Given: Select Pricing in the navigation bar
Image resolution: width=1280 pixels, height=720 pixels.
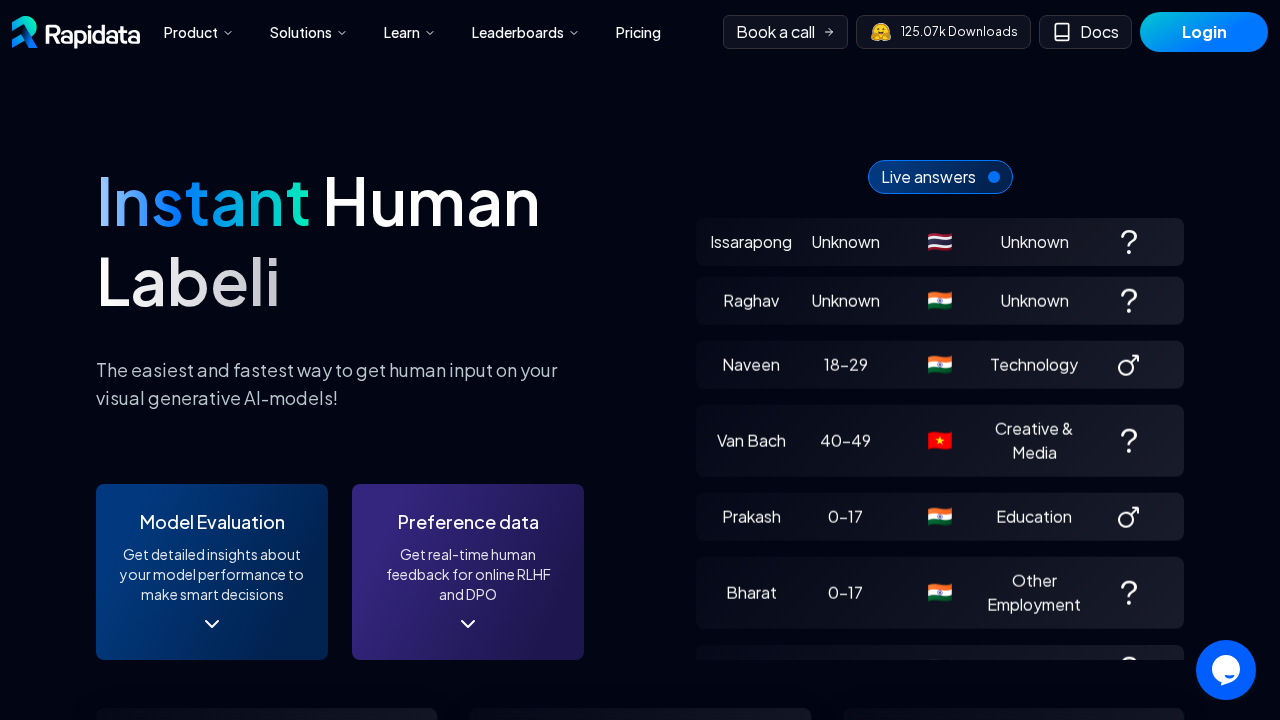Looking at the screenshot, I should coord(638,32).
